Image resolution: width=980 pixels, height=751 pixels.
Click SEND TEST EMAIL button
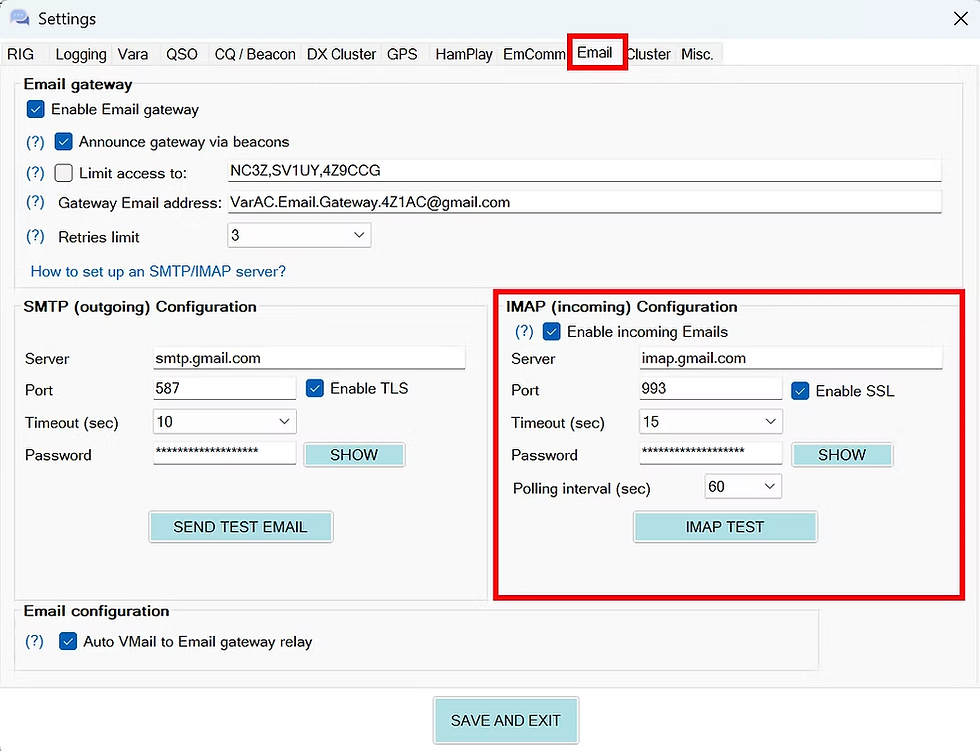point(241,527)
